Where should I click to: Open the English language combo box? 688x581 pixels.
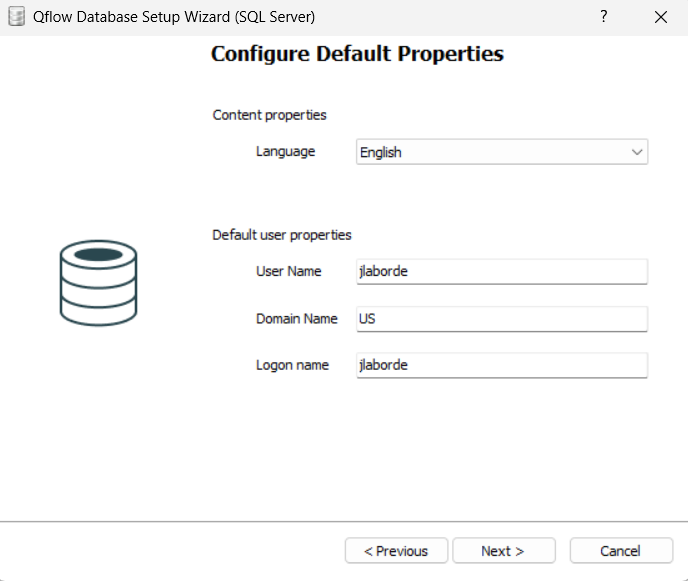tap(502, 152)
